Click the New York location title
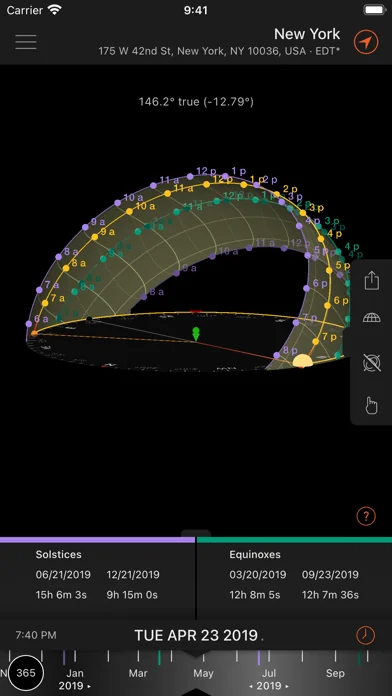 (307, 34)
